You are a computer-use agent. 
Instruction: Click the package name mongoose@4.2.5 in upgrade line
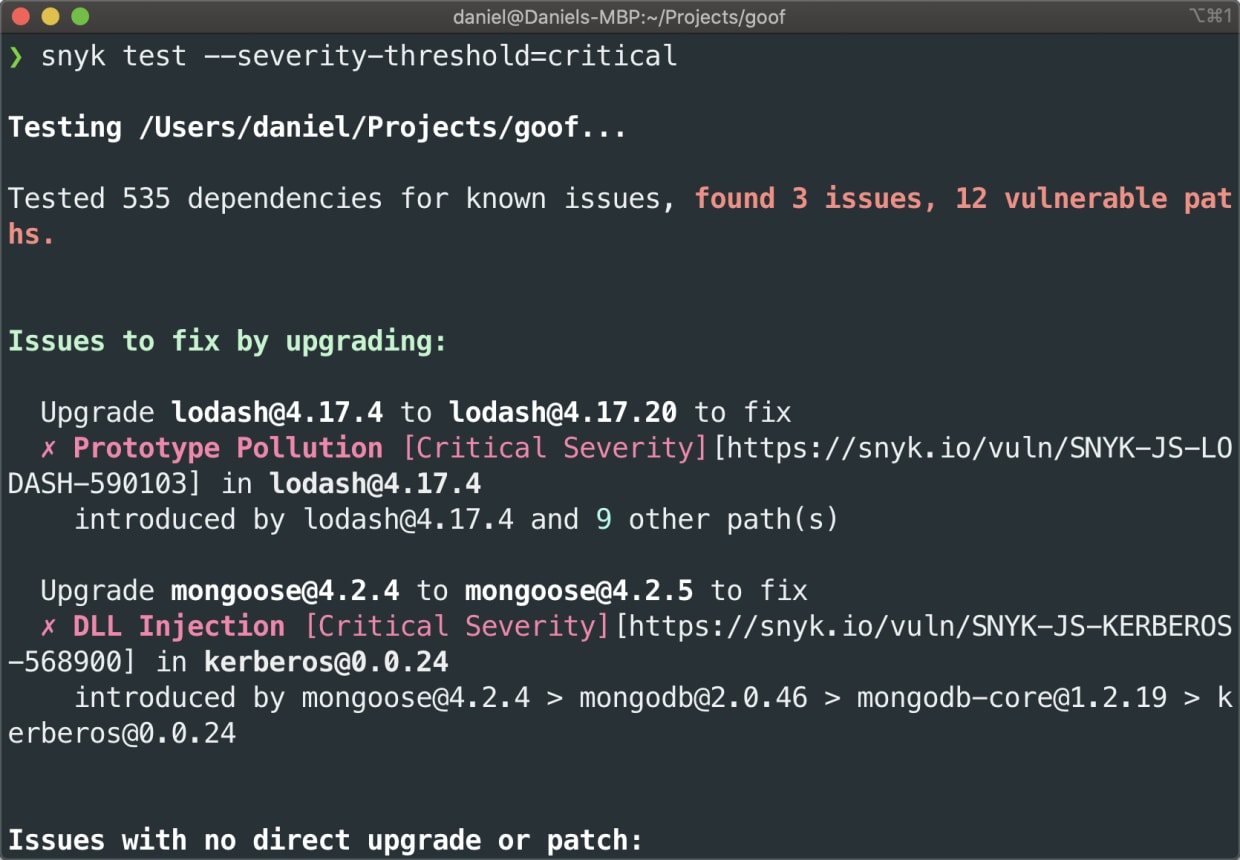pyautogui.click(x=579, y=591)
